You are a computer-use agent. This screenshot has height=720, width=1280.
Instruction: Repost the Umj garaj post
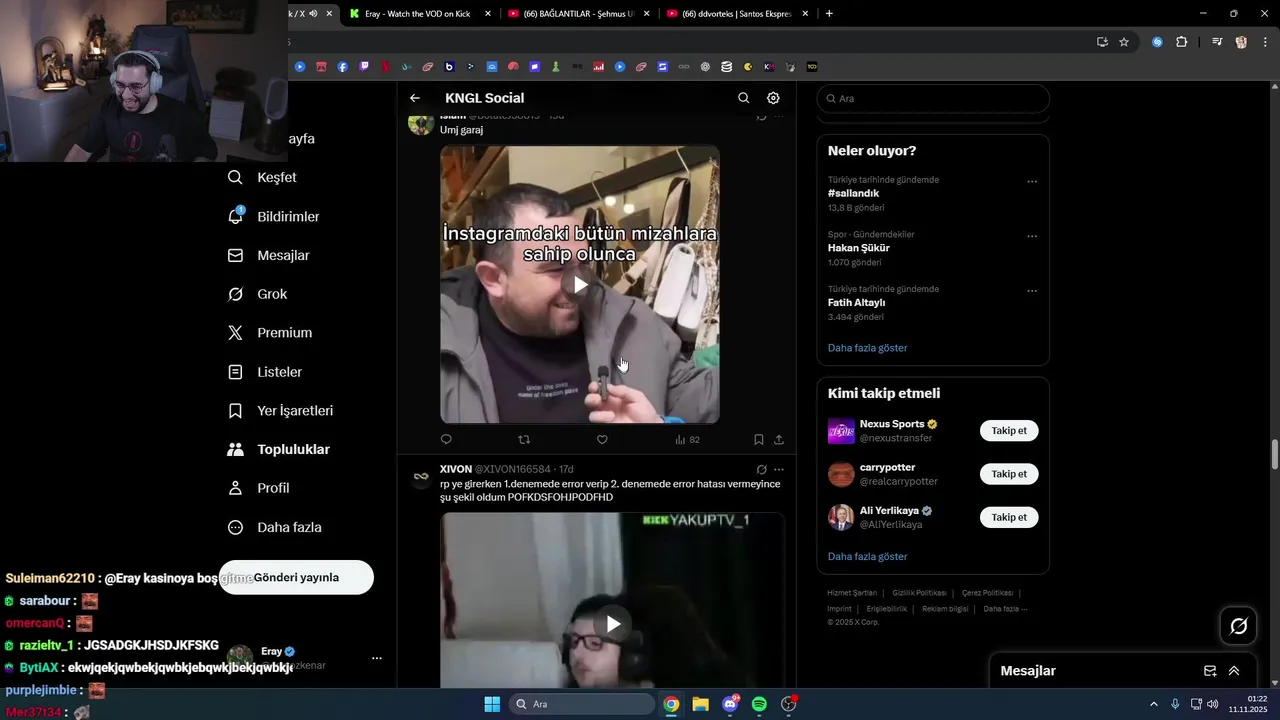tap(524, 439)
